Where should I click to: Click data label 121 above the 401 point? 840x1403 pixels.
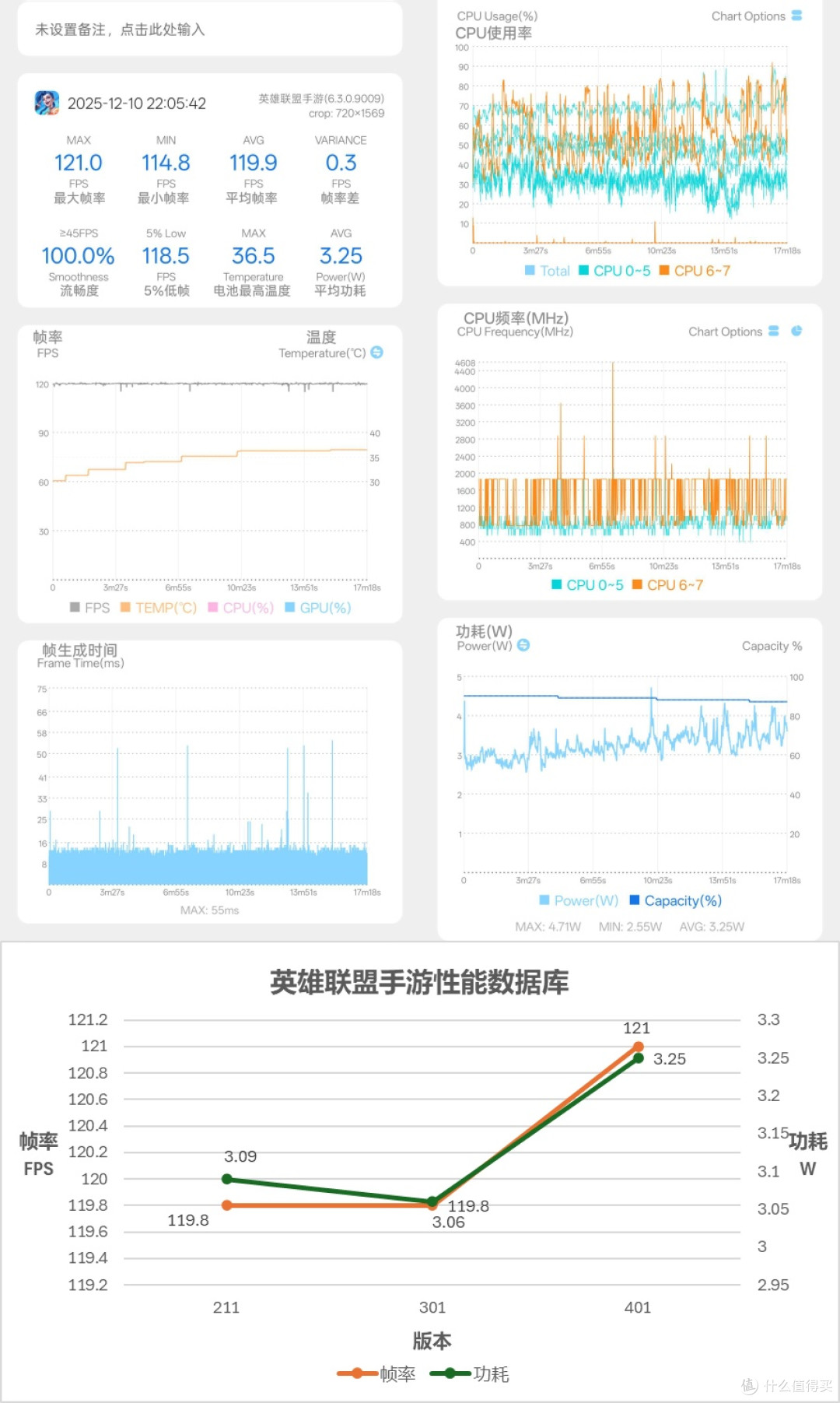tap(636, 1028)
